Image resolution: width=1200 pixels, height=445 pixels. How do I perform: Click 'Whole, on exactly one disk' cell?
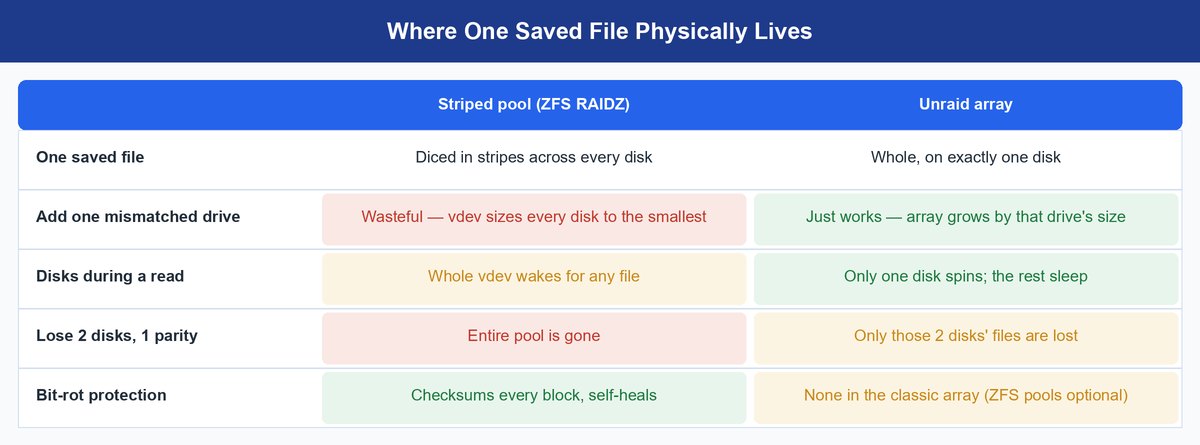click(x=966, y=157)
